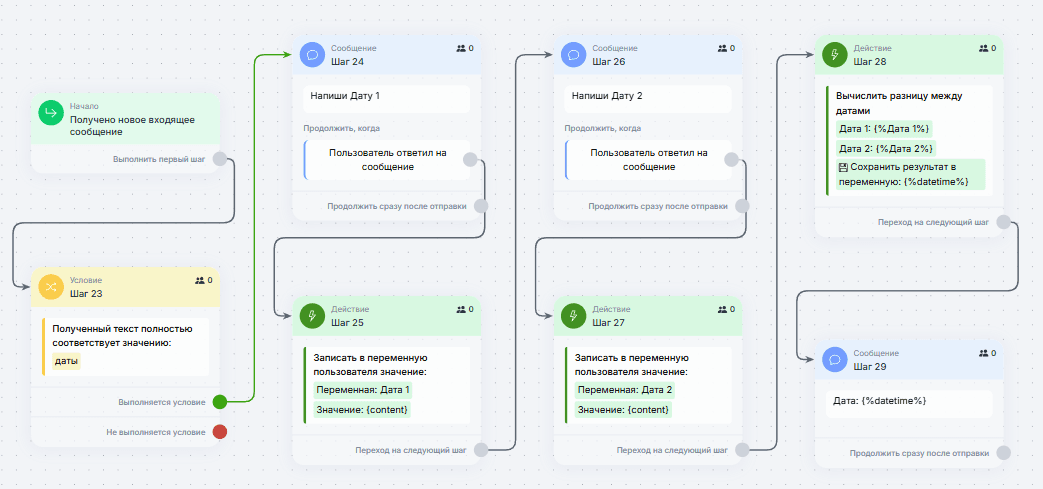Click the Продолжить, когда label in Шаг 26
Viewport: 1043px width, 489px height.
click(603, 128)
